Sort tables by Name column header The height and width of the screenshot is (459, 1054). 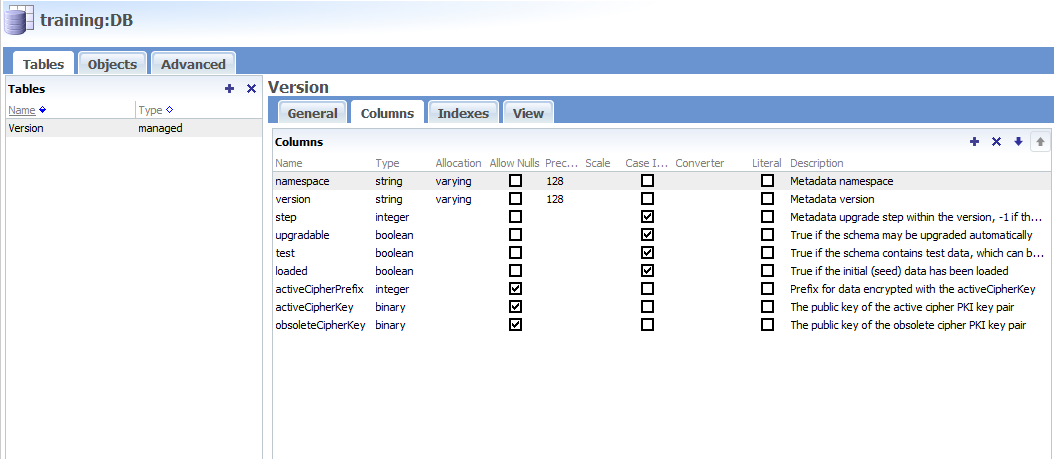22,110
